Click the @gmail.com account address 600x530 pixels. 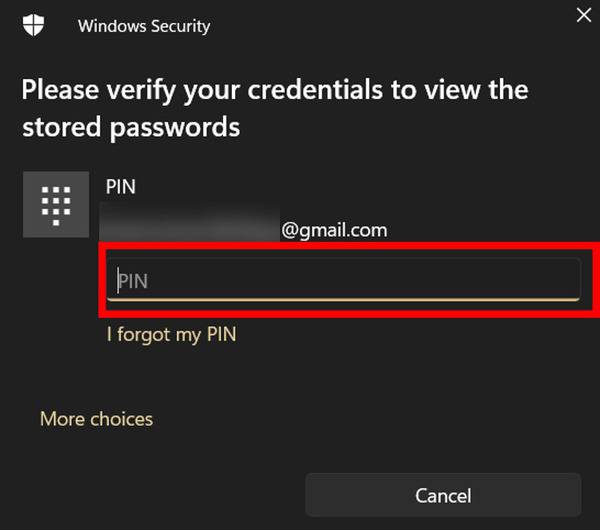click(334, 230)
